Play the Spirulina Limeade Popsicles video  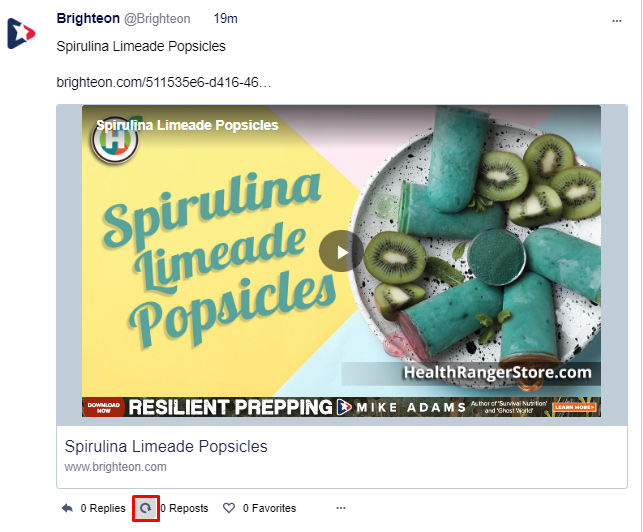click(x=341, y=251)
